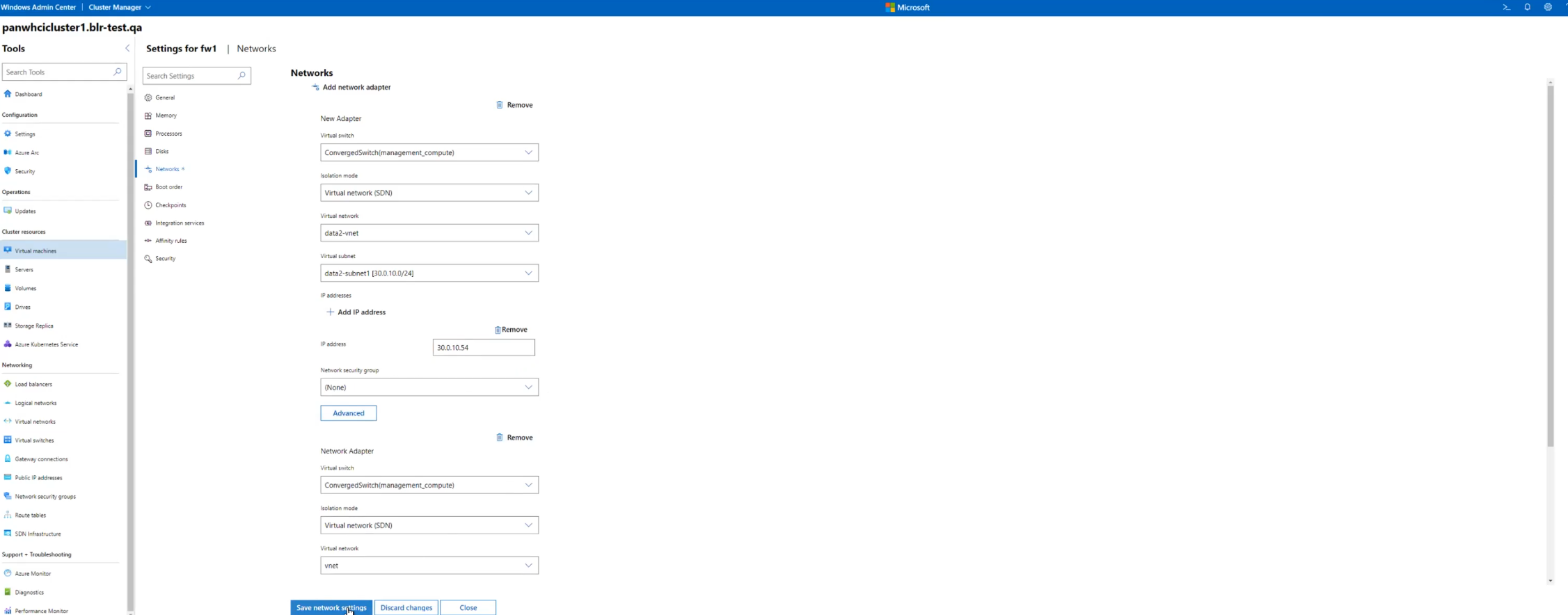
Task: Click the Network security groups icon
Action: pyautogui.click(x=8, y=497)
